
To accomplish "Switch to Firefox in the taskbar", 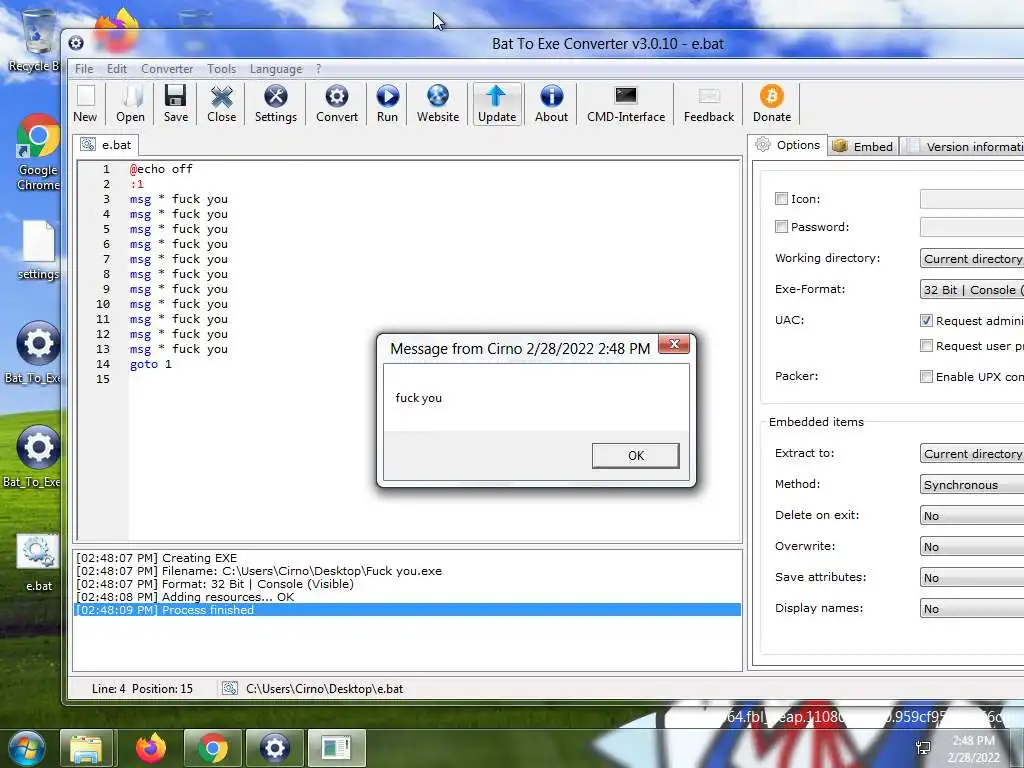I will (151, 748).
